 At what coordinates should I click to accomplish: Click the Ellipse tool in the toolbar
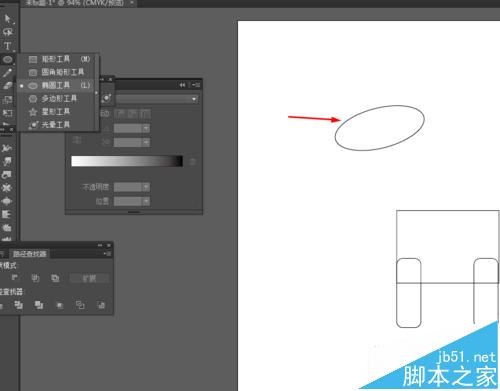coord(7,59)
